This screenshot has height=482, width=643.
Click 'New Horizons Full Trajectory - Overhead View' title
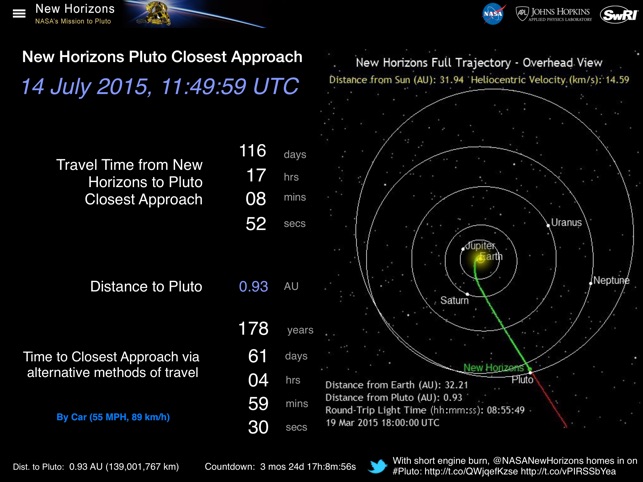(x=479, y=63)
